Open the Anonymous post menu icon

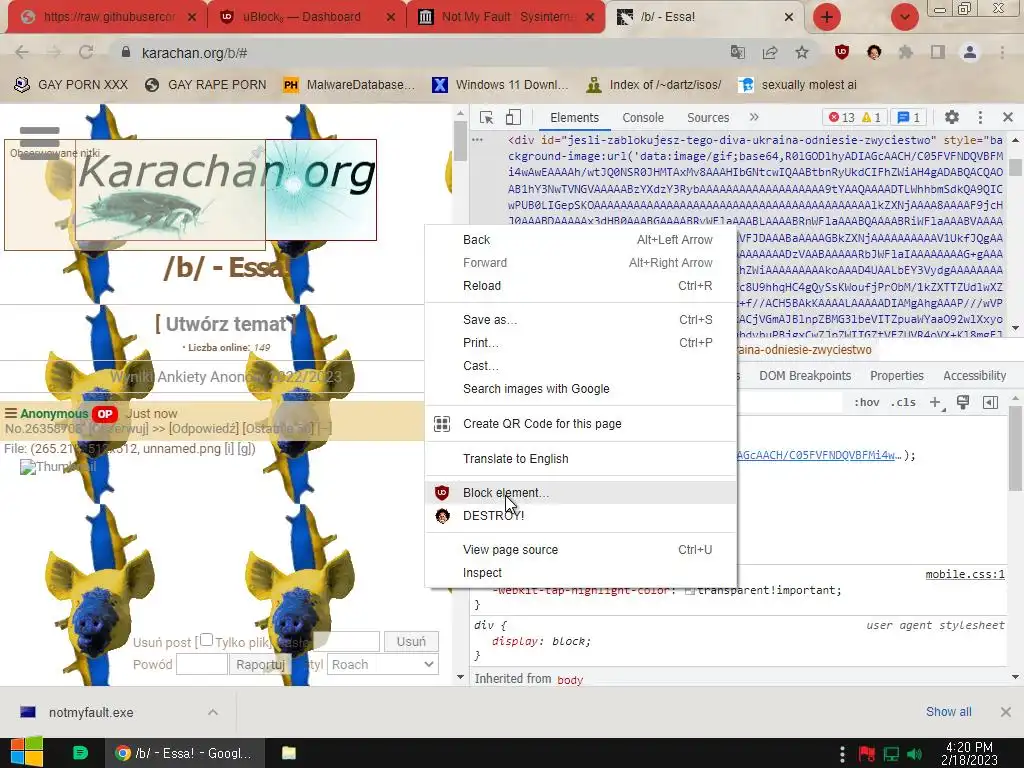pyautogui.click(x=10, y=413)
